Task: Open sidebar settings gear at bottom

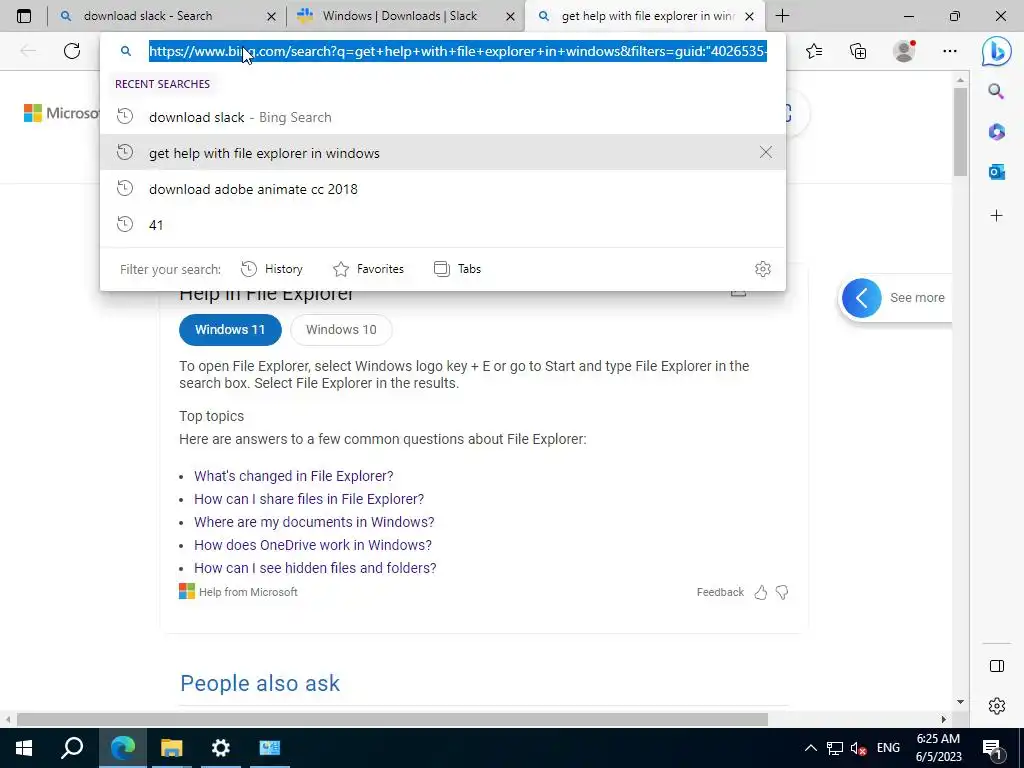Action: tap(997, 706)
